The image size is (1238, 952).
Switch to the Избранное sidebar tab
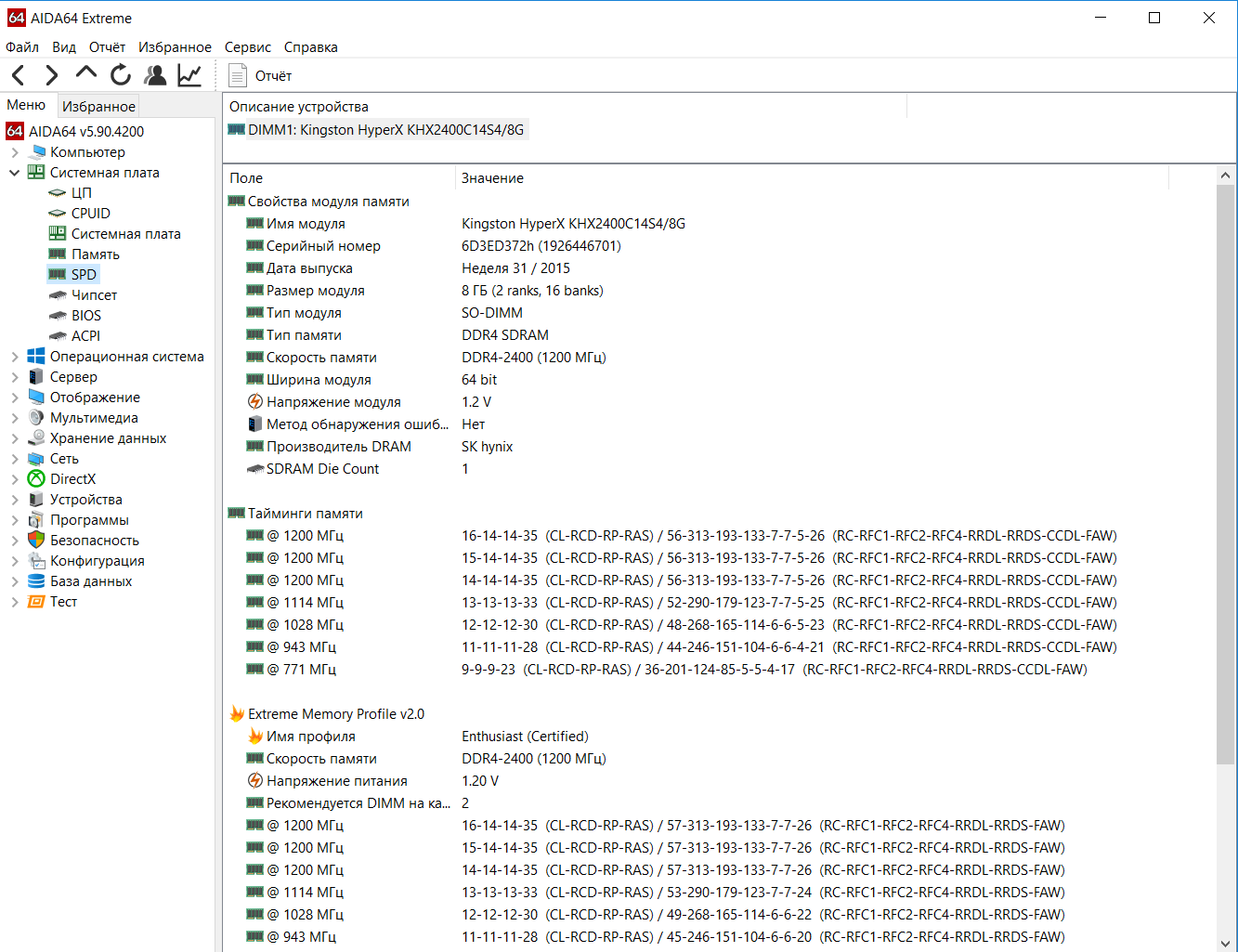(x=98, y=106)
